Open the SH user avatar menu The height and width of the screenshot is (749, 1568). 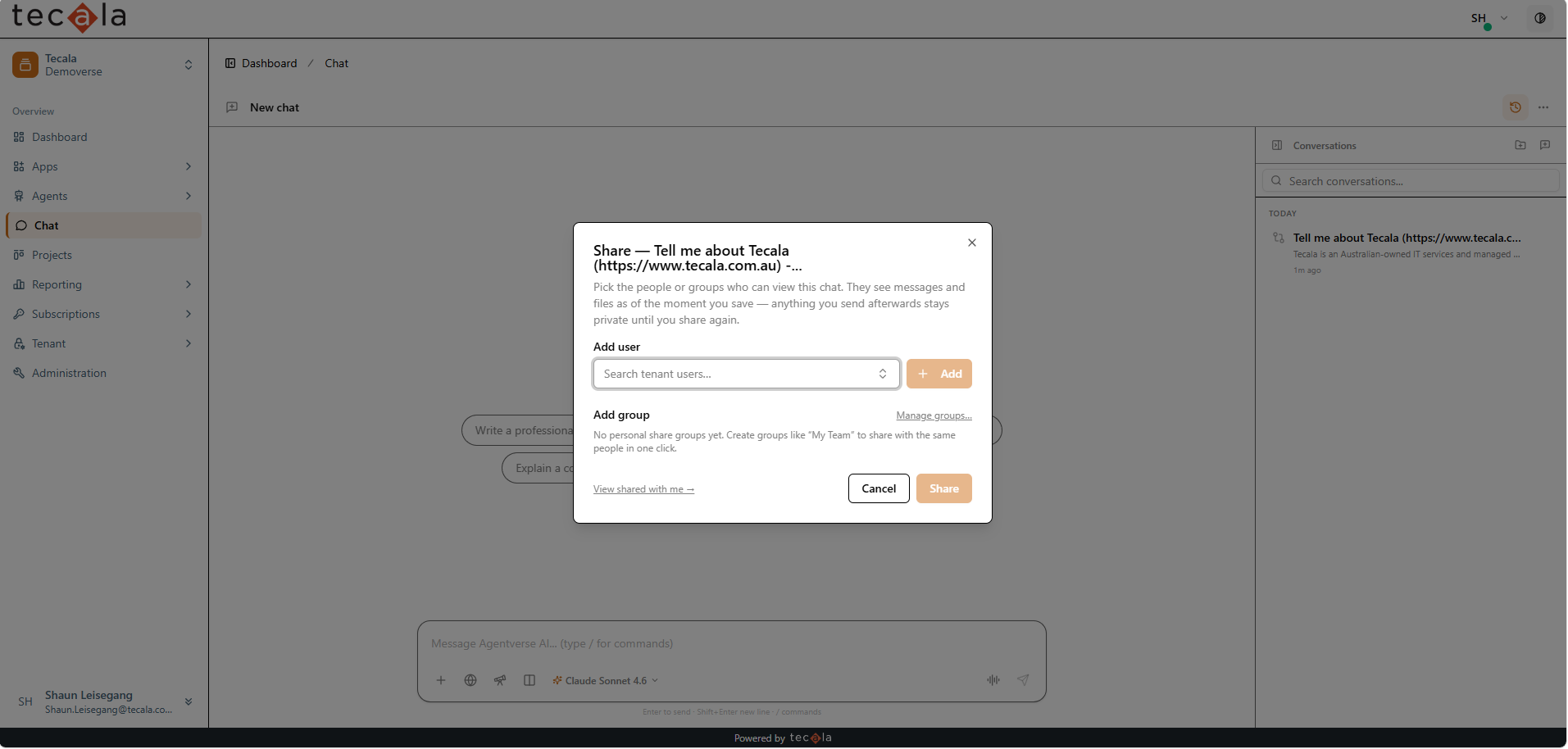(1488, 18)
